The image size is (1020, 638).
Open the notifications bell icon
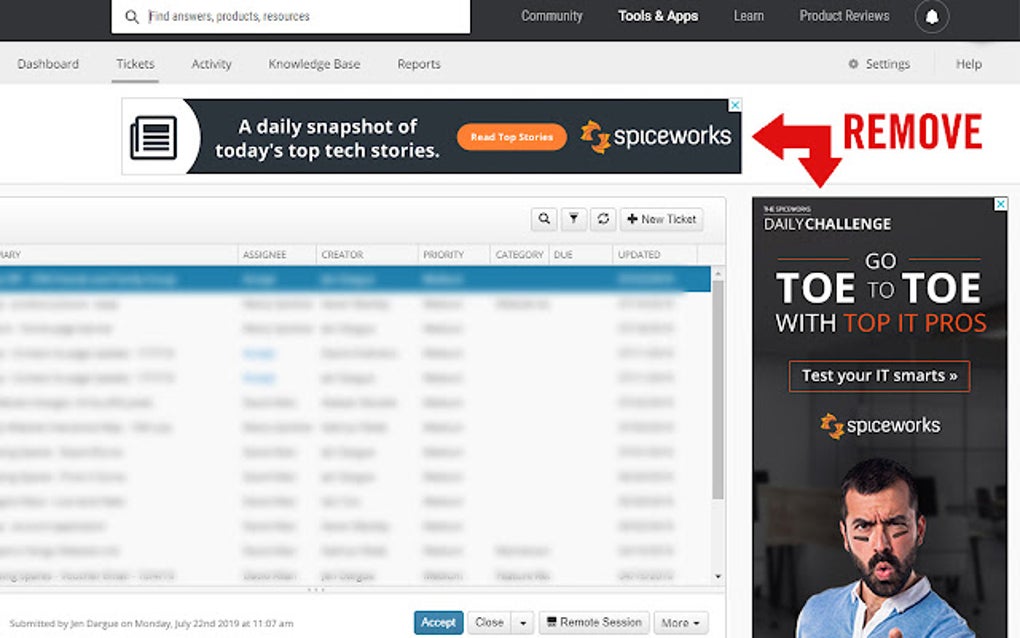click(931, 16)
